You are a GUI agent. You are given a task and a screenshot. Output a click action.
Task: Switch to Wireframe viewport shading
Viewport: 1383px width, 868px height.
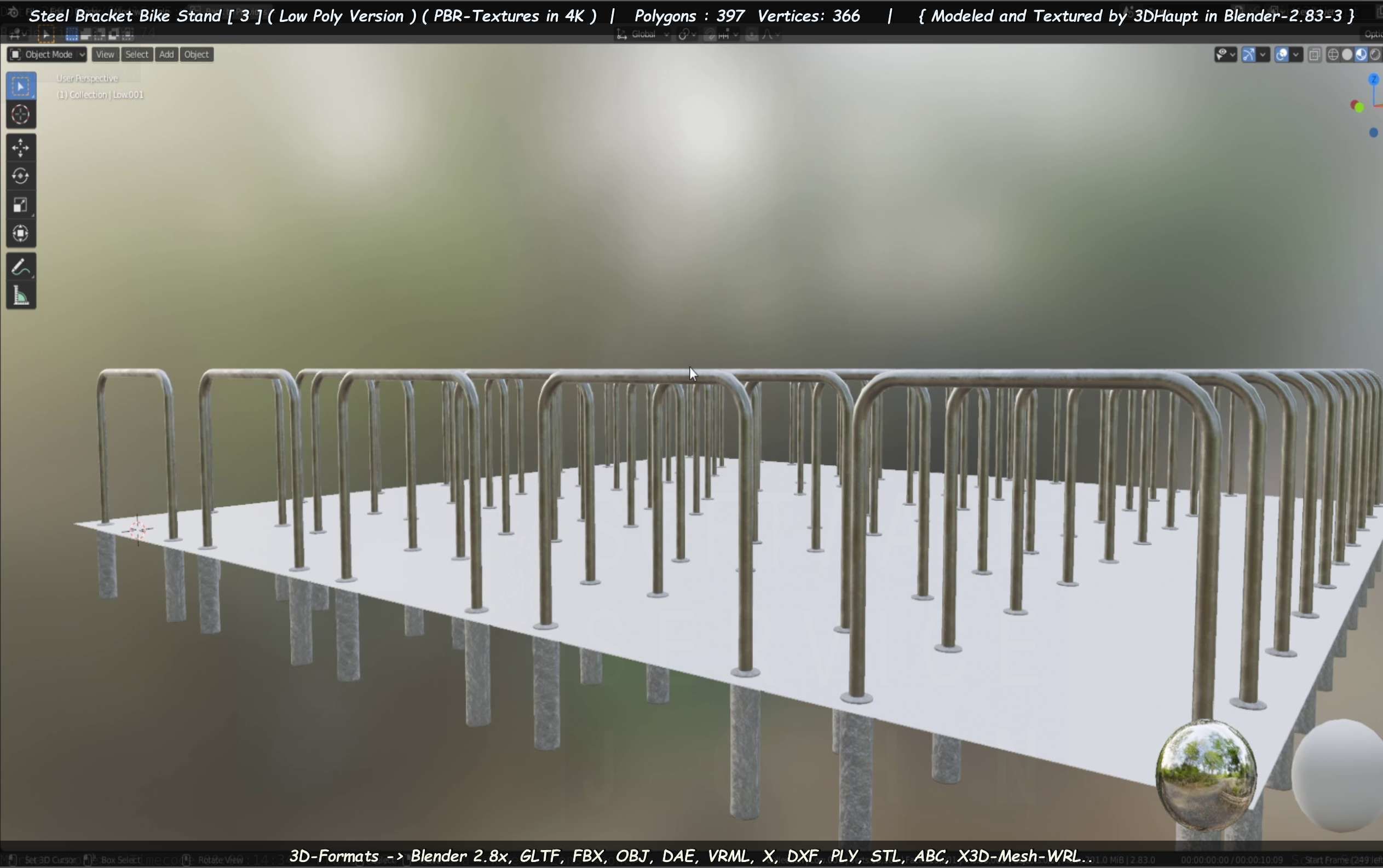click(x=1333, y=55)
